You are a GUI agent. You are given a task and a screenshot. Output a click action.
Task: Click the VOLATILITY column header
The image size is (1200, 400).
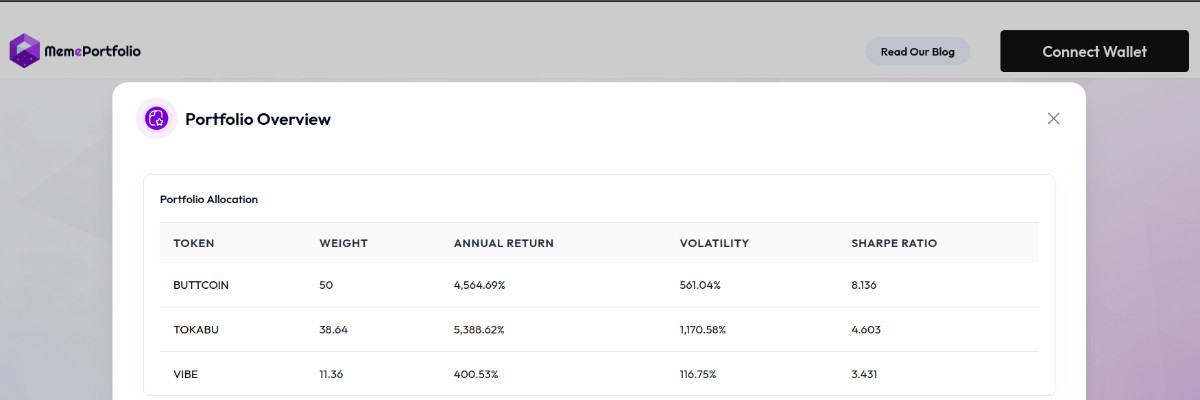714,243
